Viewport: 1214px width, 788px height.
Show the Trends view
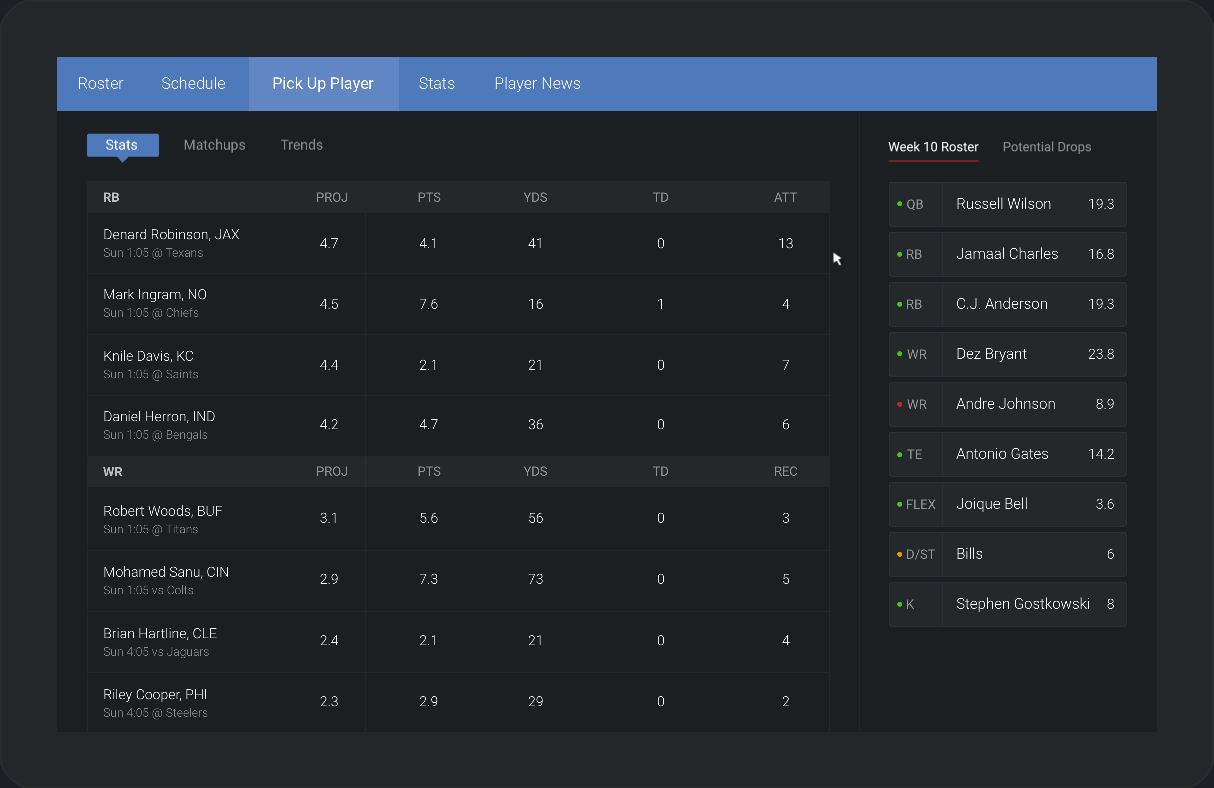pos(302,145)
